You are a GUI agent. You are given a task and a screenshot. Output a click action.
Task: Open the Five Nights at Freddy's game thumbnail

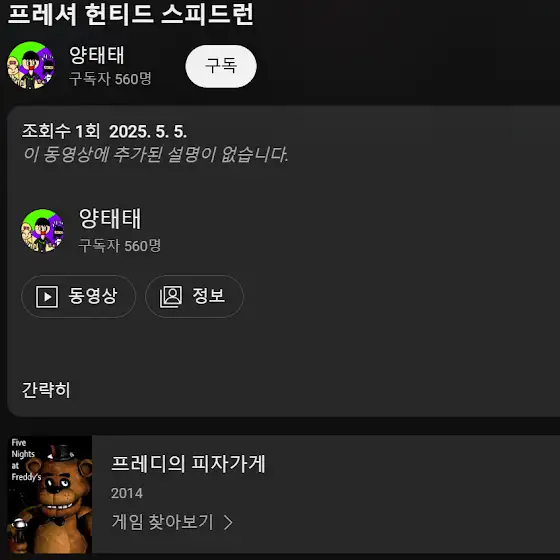[50, 495]
